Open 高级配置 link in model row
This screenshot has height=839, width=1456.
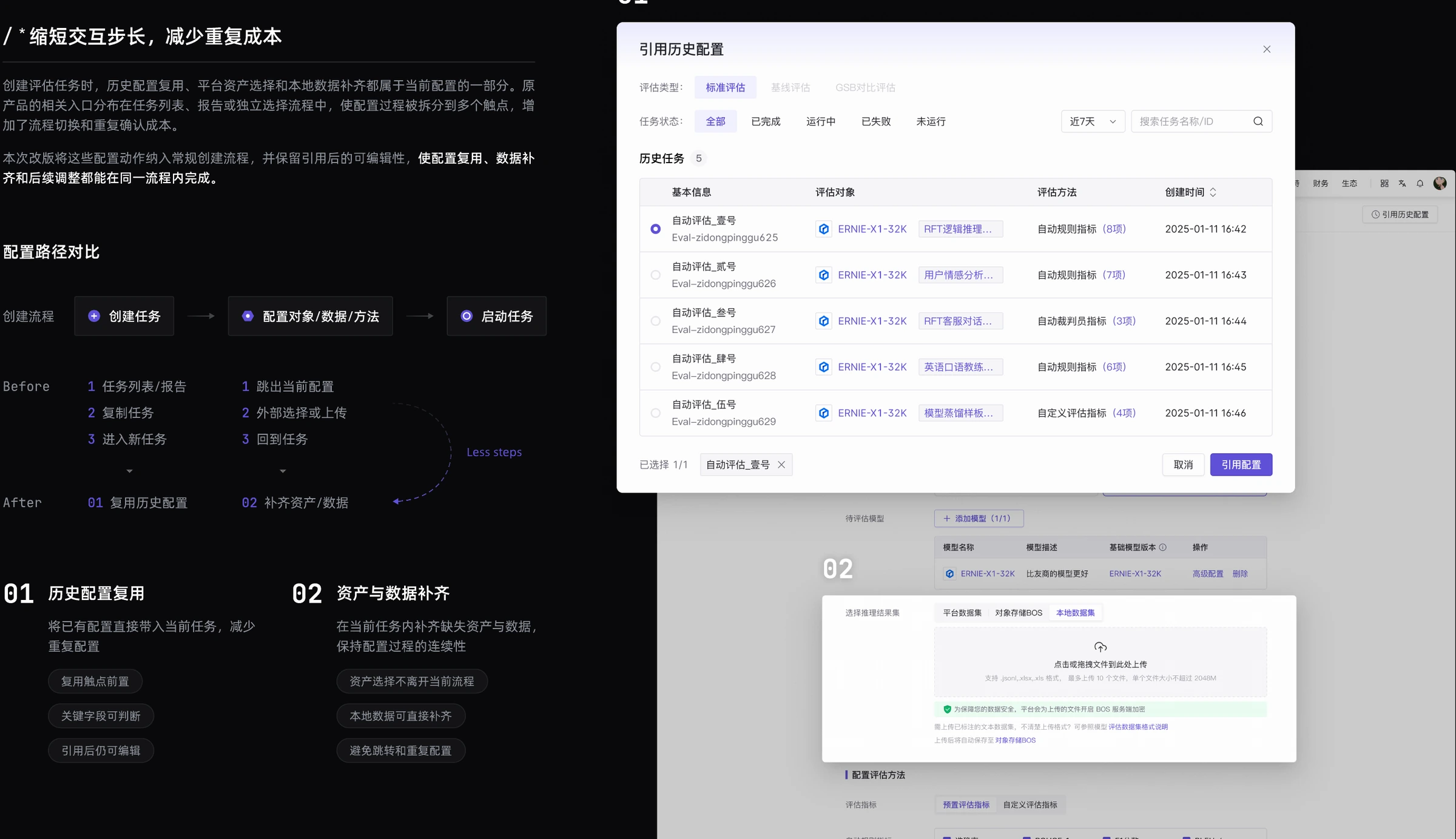1208,573
